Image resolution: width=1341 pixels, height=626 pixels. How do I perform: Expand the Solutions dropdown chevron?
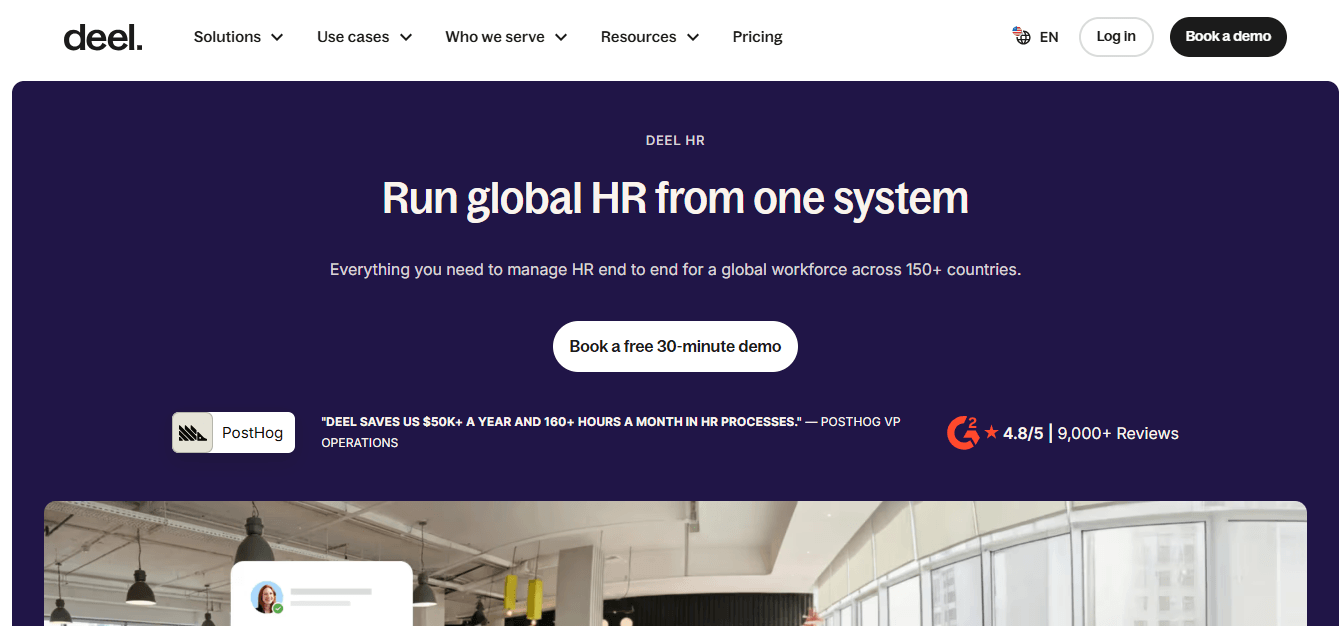277,37
